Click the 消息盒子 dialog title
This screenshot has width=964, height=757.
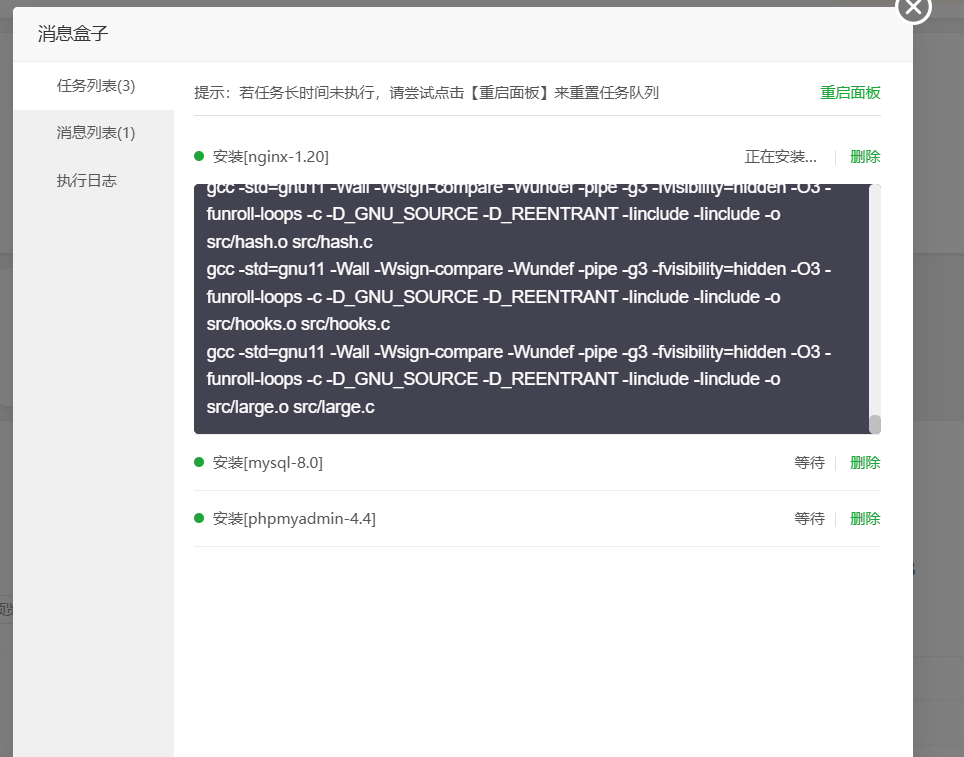pos(73,33)
